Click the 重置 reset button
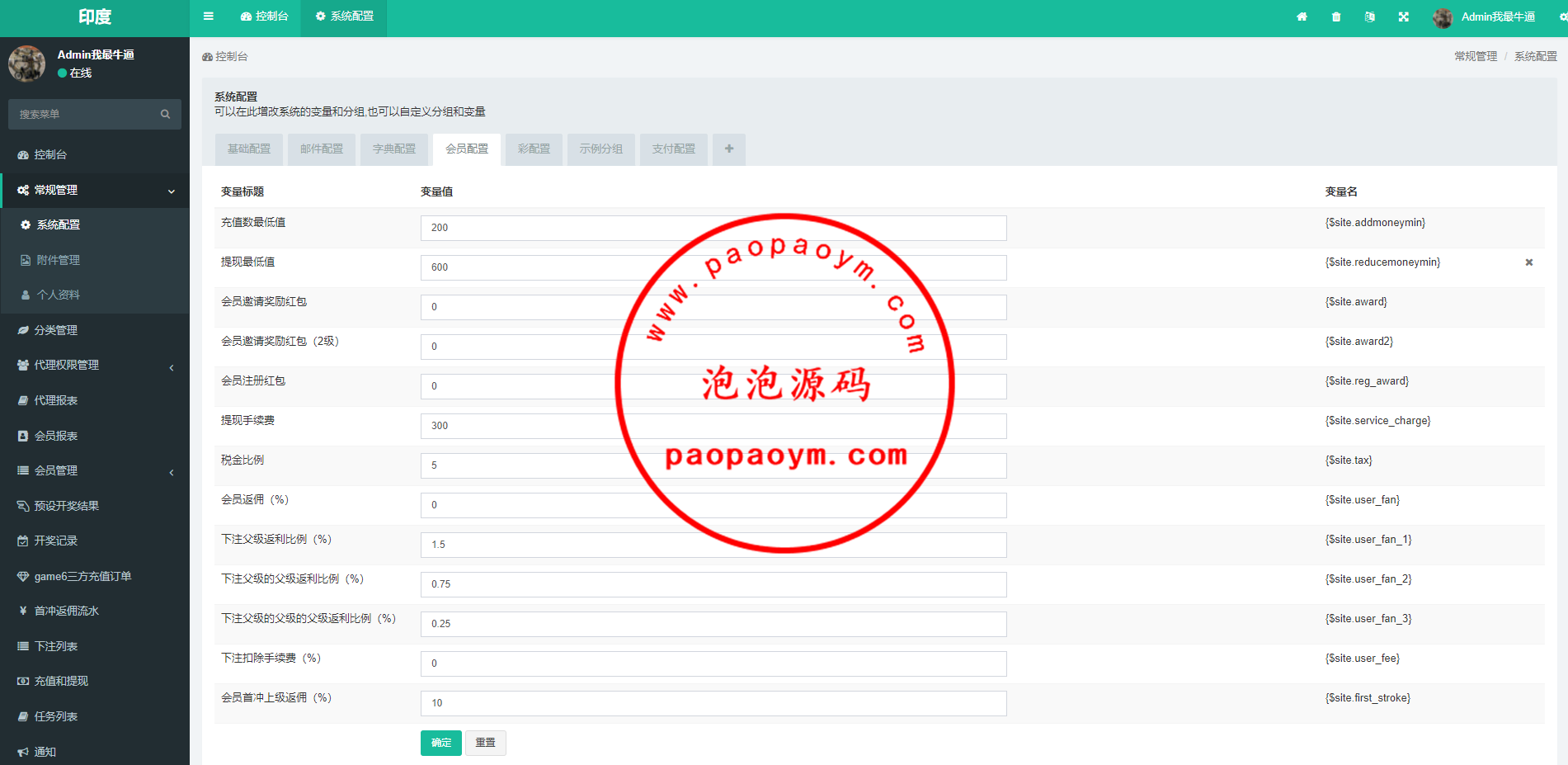This screenshot has width=1568, height=765. (x=486, y=743)
